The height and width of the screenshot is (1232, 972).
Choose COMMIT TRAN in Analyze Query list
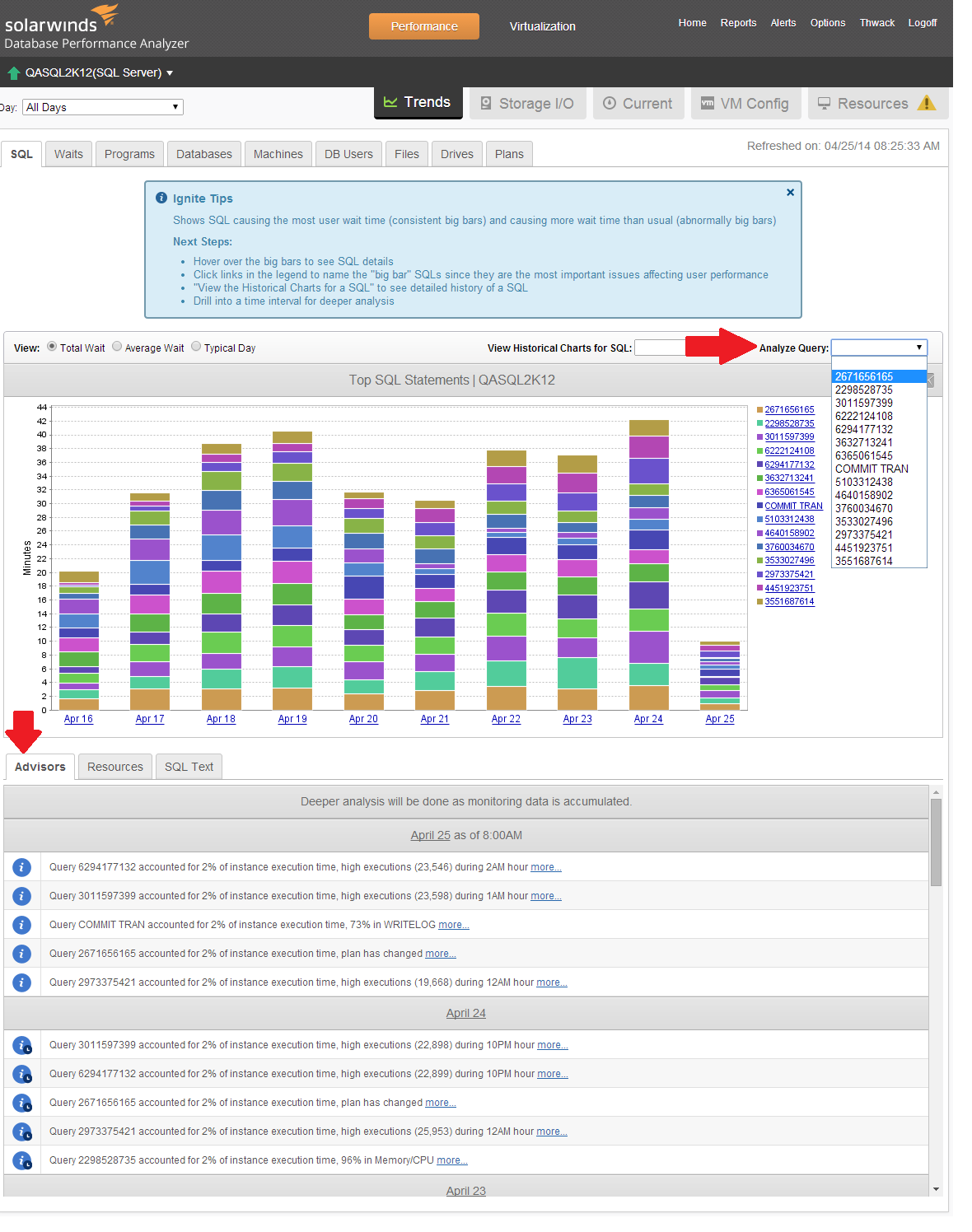pyautogui.click(x=872, y=469)
